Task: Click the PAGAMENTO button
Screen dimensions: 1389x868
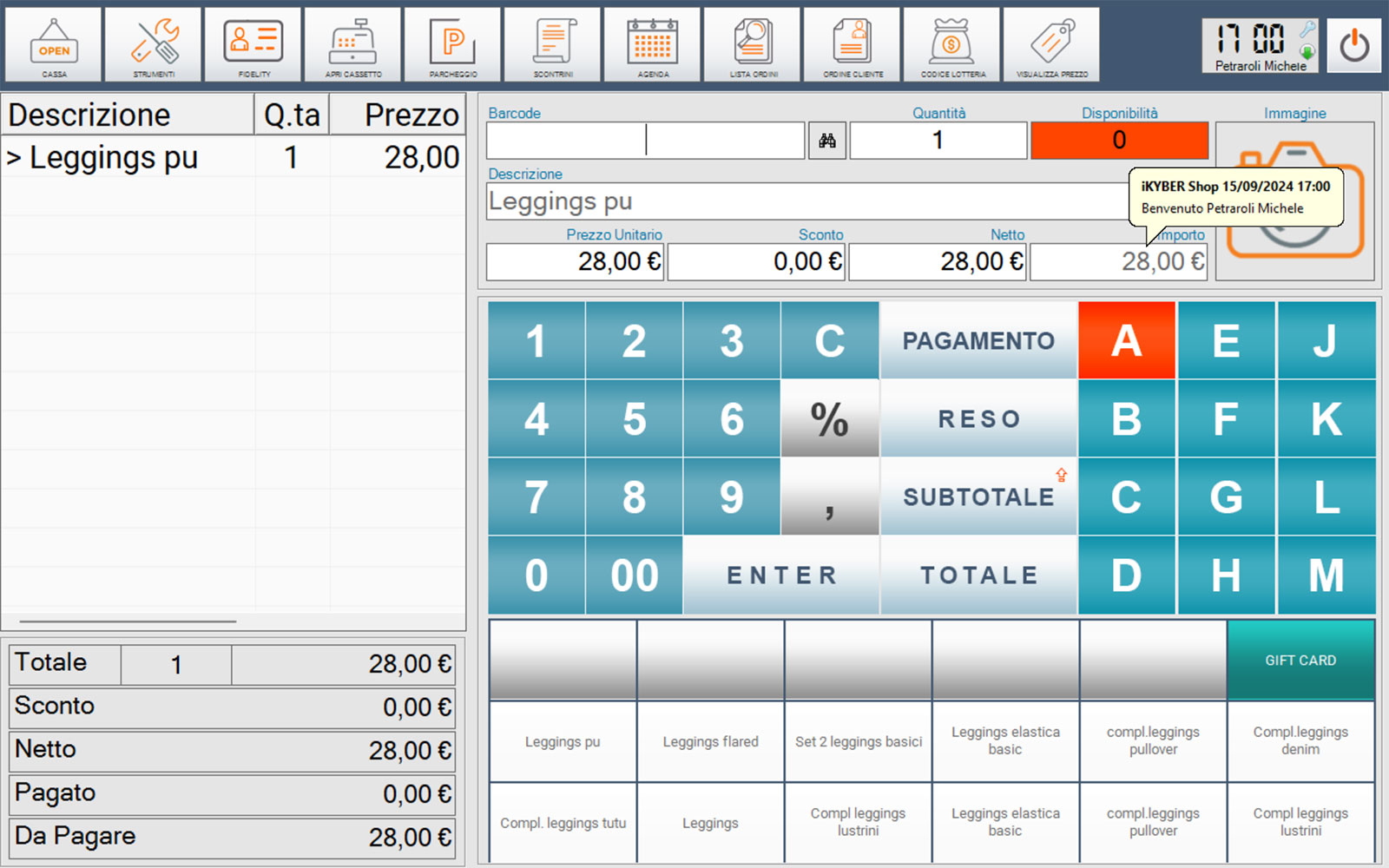Action: (978, 340)
